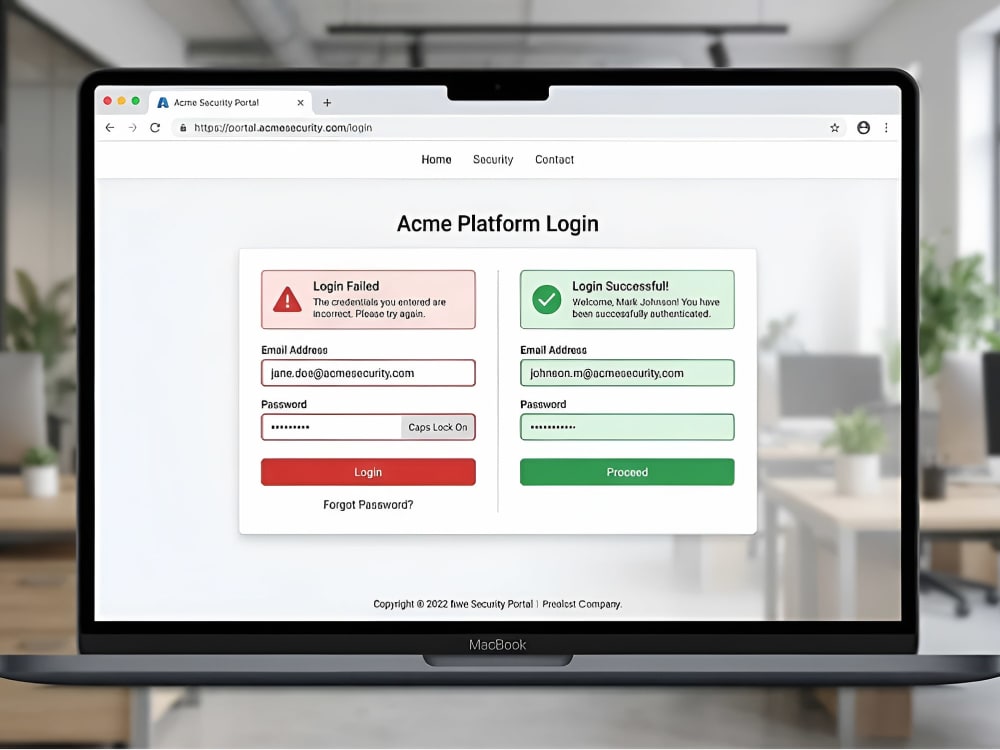The image size is (1000, 750).
Task: Click Password label above Caps Lock field
Action: pos(284,404)
